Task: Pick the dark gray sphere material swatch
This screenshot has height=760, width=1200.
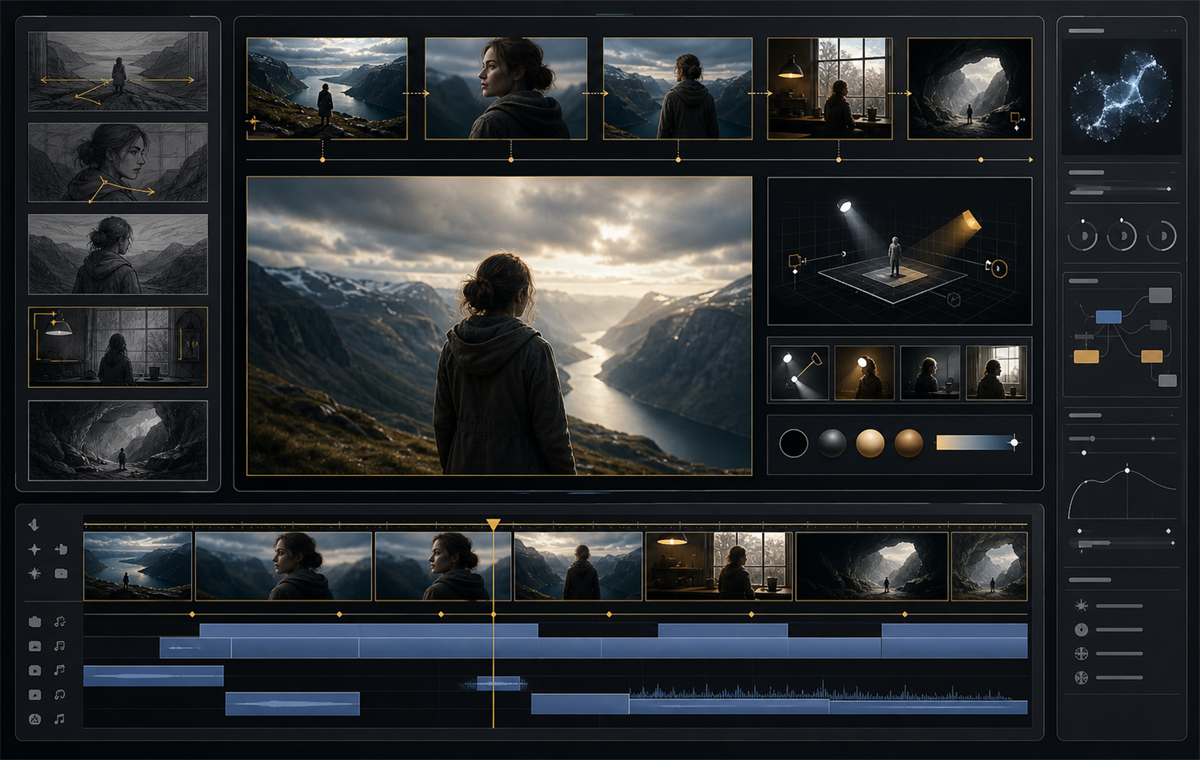Action: (x=832, y=443)
